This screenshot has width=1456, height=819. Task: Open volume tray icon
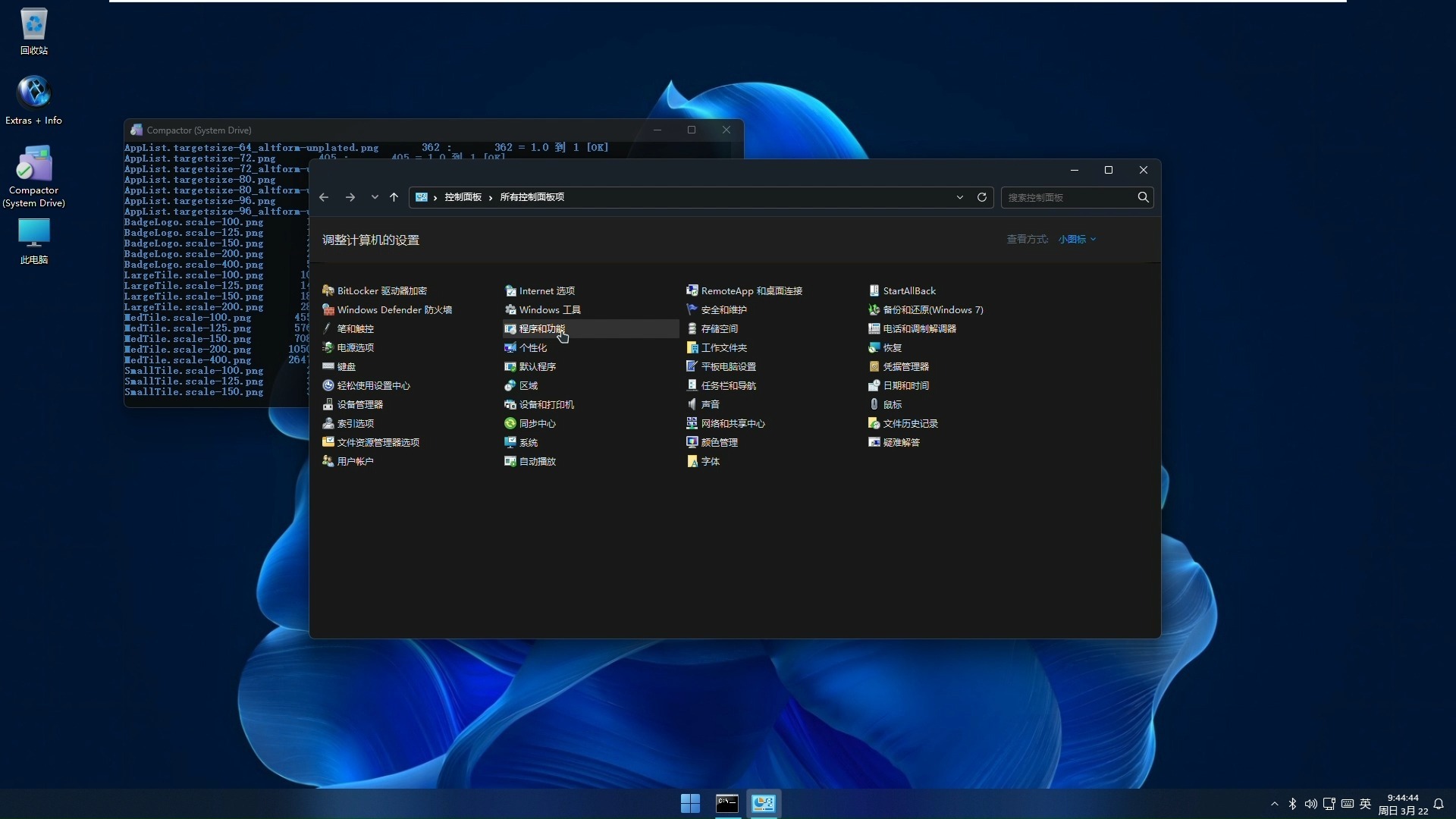point(1310,804)
